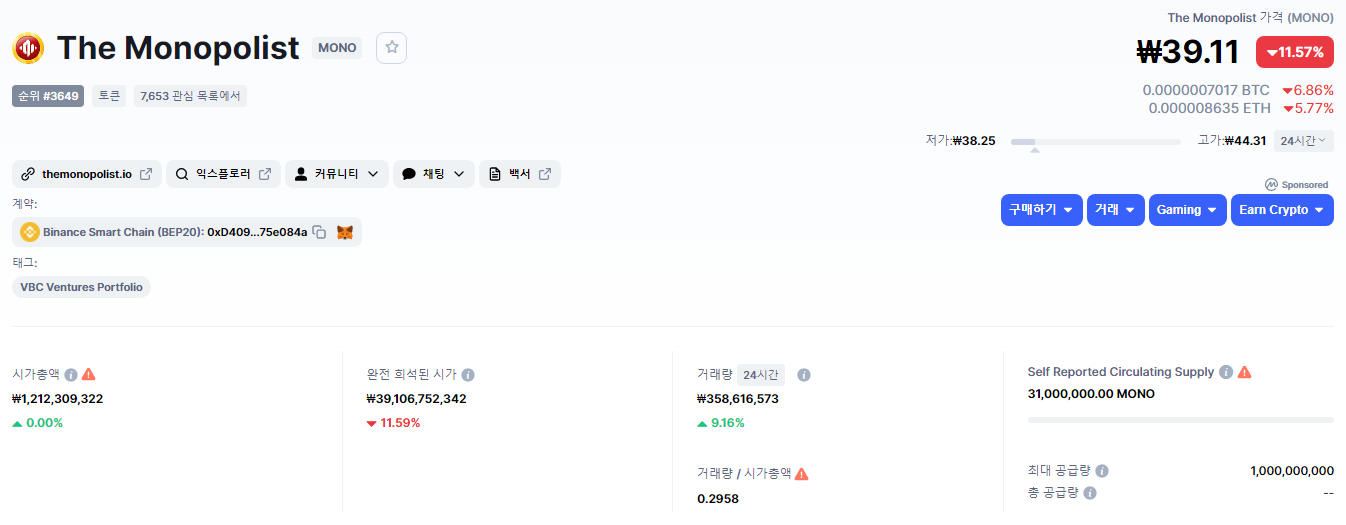The height and width of the screenshot is (525, 1346).
Task: Click warning icon next to 거래량 / 시가총액
Action: (802, 474)
